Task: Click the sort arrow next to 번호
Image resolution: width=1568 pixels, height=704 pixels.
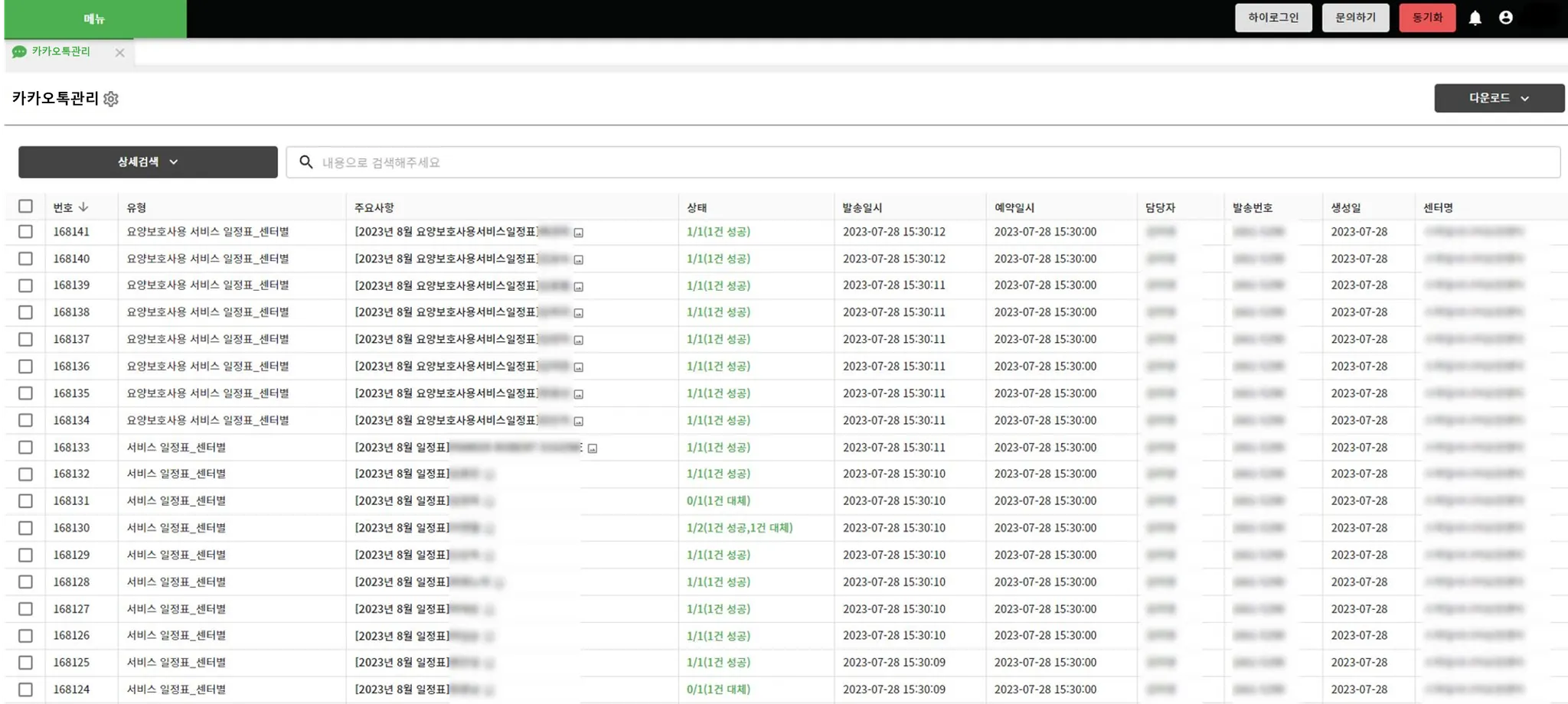Action: 83,207
